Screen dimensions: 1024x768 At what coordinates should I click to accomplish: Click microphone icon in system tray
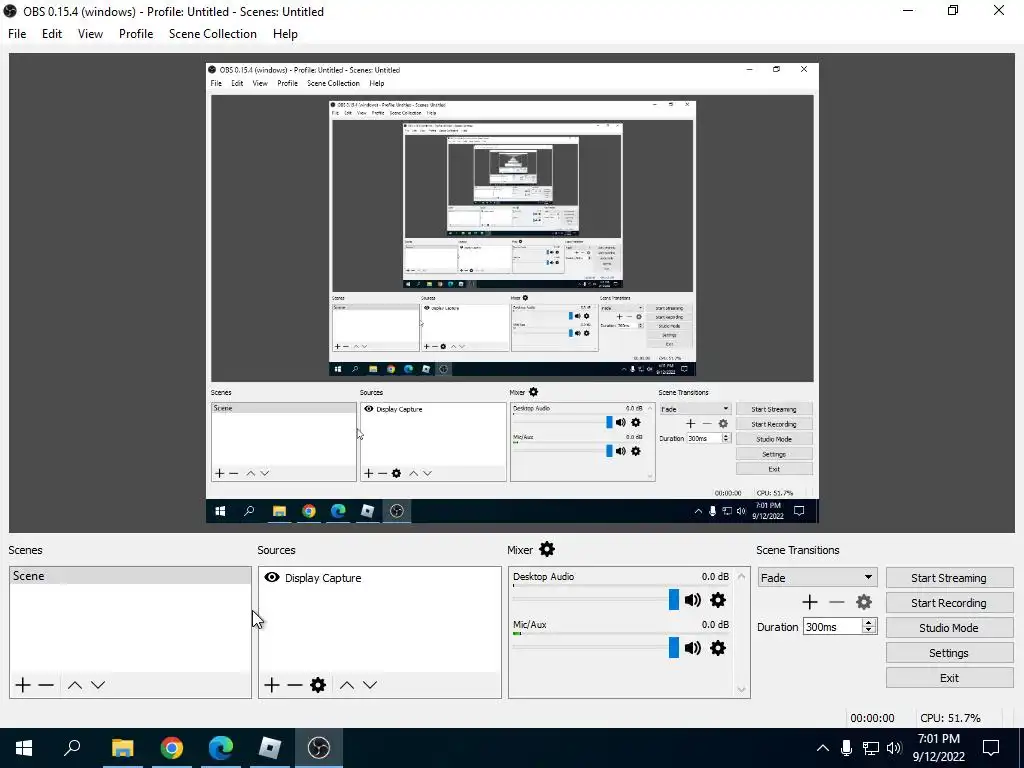point(846,748)
